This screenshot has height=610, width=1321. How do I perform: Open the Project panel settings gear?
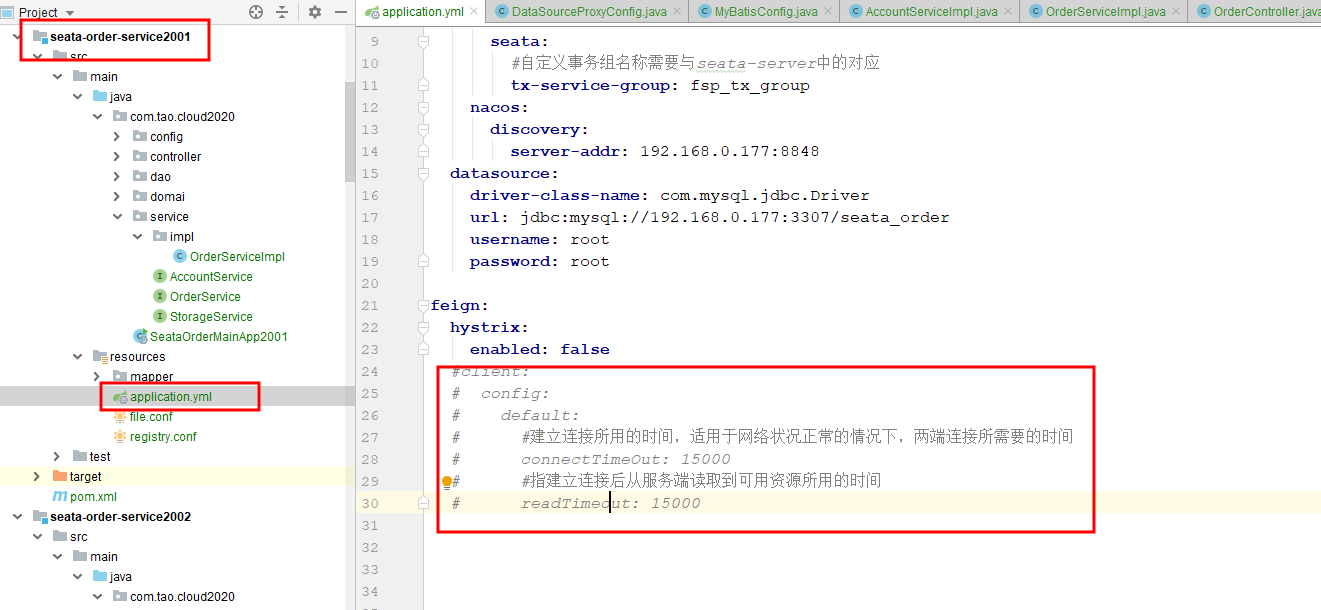click(314, 12)
